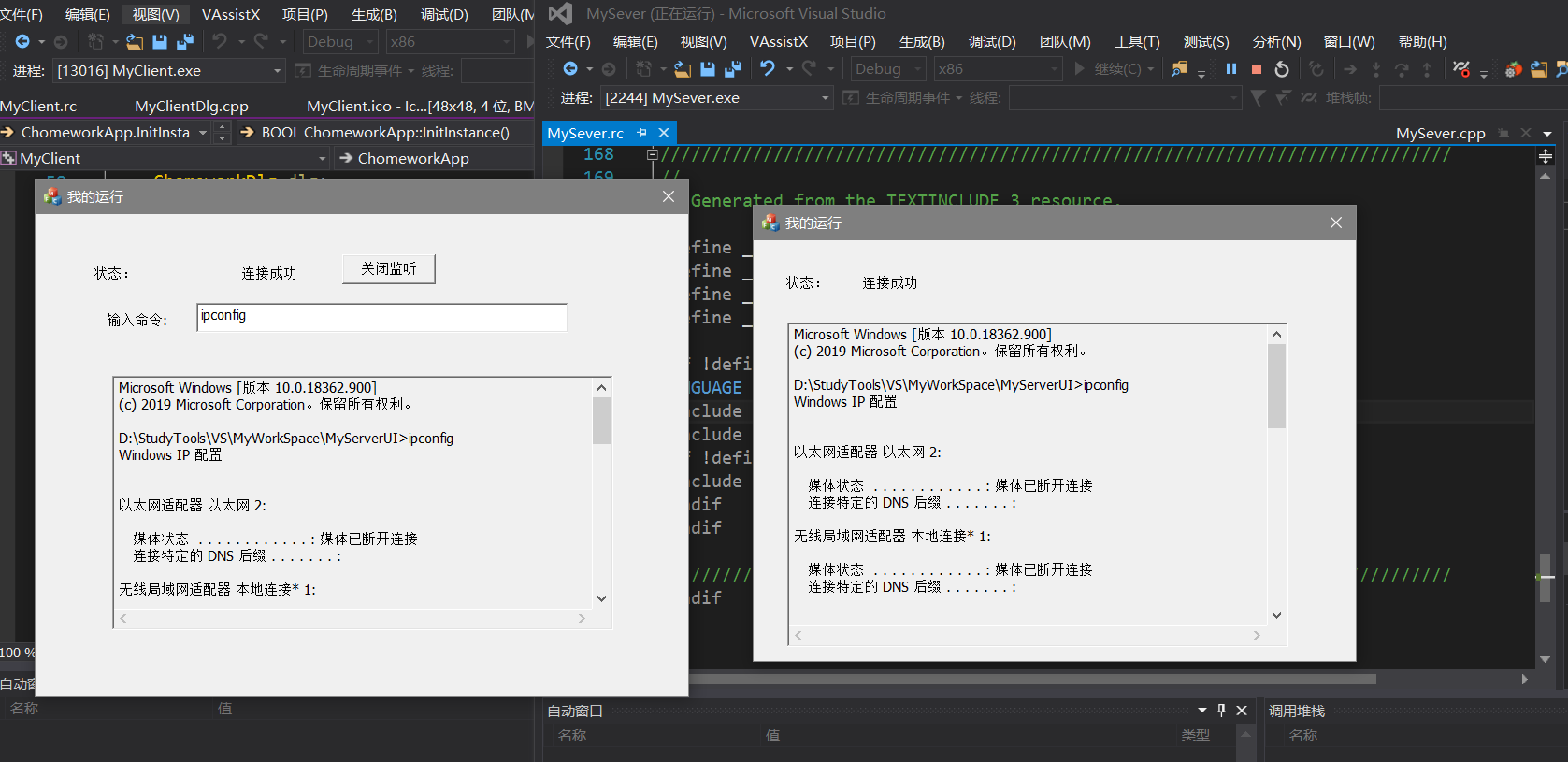Pin the MySever.rc tab
The width and height of the screenshot is (1568, 762).
(642, 133)
